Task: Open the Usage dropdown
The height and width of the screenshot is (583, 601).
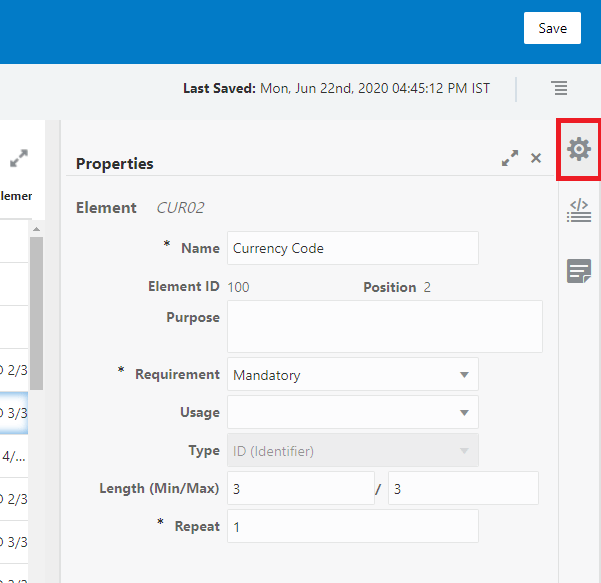Action: (x=353, y=412)
